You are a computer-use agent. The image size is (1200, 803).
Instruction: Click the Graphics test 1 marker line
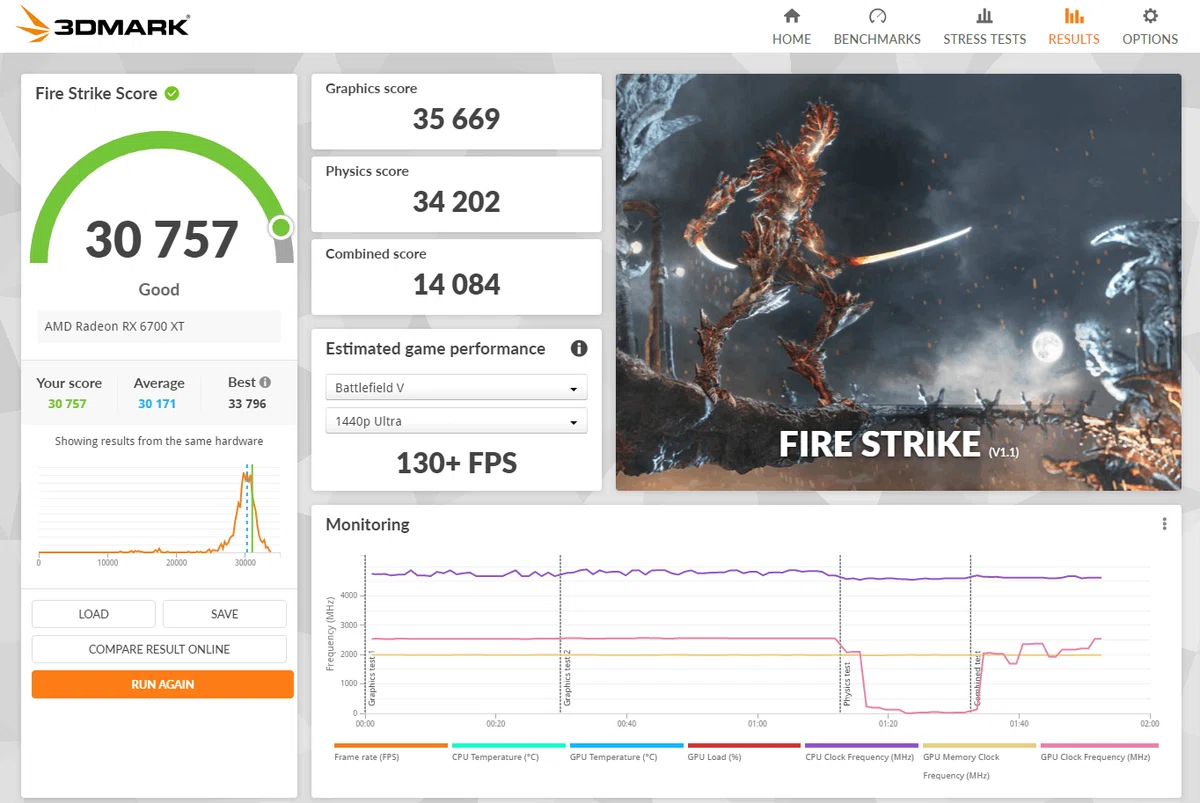[x=366, y=633]
